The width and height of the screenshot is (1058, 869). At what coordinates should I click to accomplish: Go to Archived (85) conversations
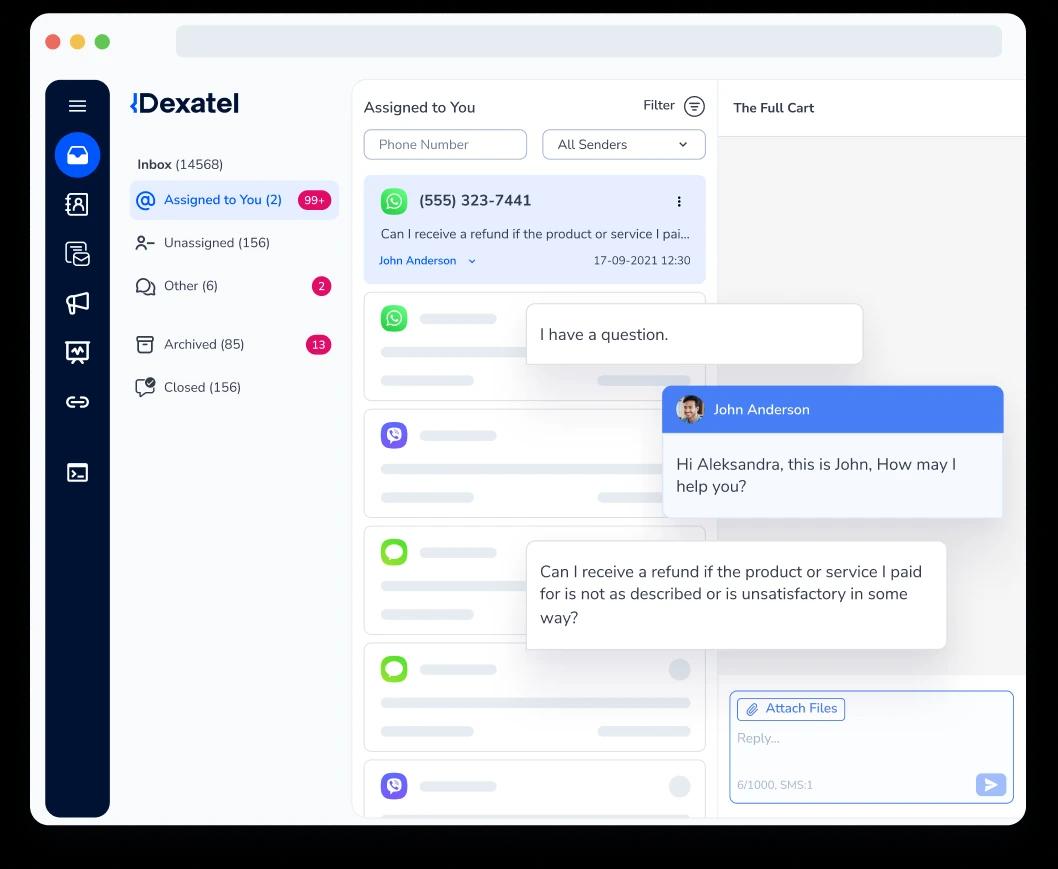(204, 344)
